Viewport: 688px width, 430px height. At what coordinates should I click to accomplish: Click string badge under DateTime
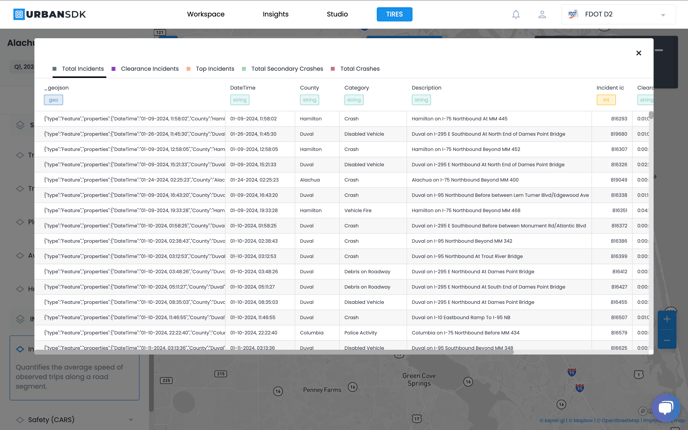(240, 100)
